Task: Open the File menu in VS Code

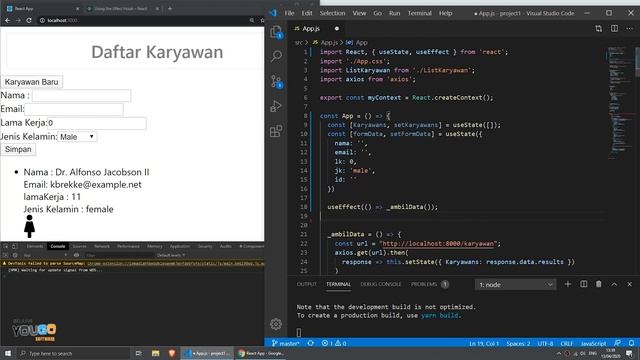Action: pos(289,13)
